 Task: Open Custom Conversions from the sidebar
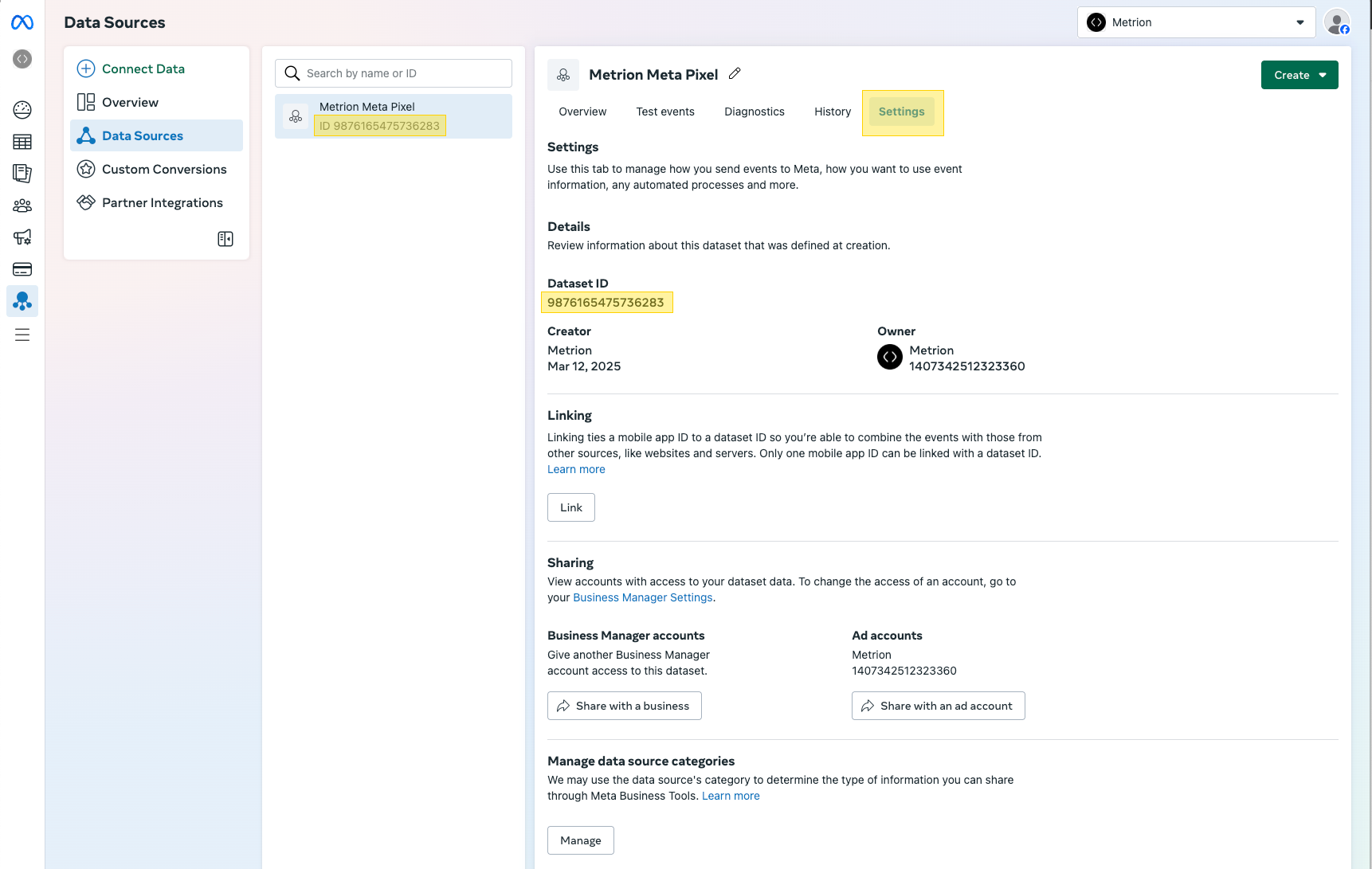point(156,169)
